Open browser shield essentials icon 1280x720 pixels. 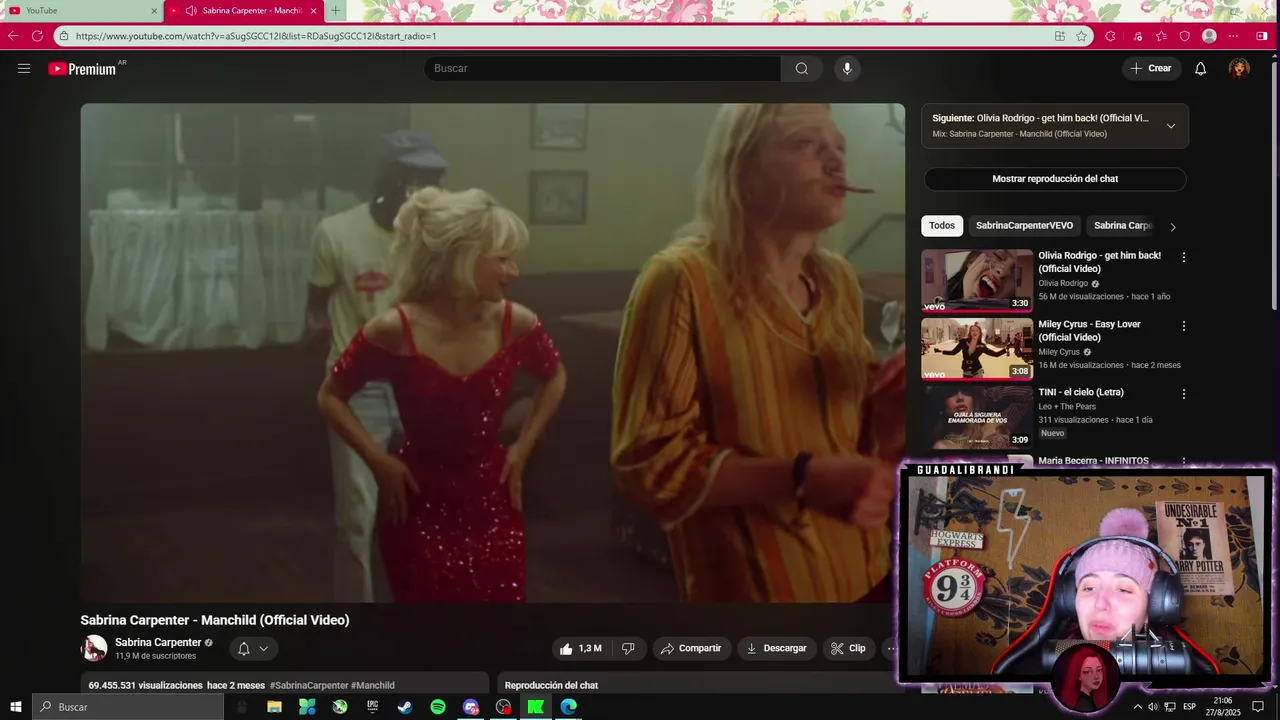1185,36
